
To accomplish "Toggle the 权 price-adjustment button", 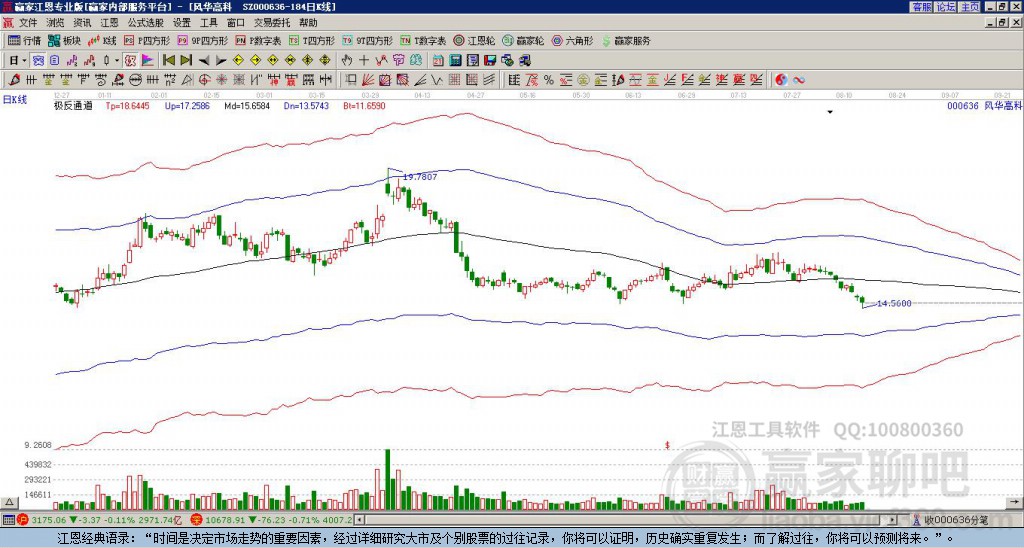I will point(130,61).
